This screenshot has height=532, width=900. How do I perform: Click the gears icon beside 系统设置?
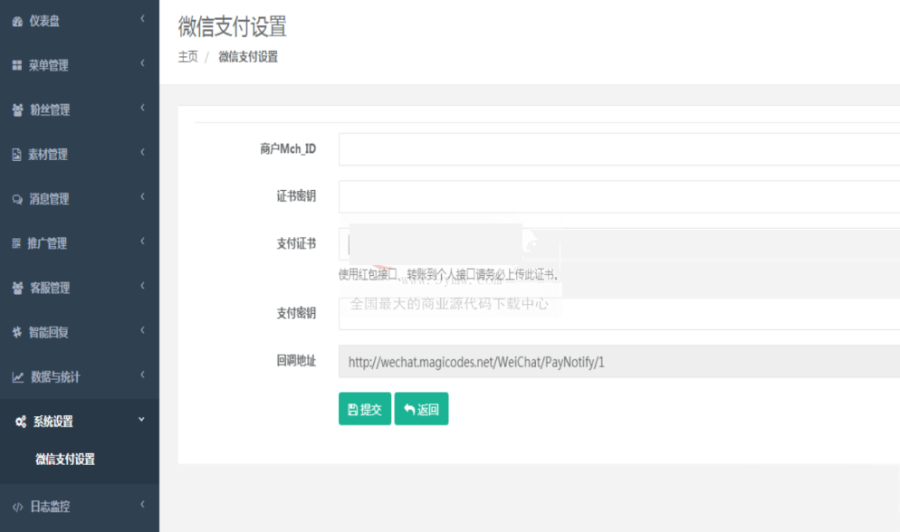(21, 422)
